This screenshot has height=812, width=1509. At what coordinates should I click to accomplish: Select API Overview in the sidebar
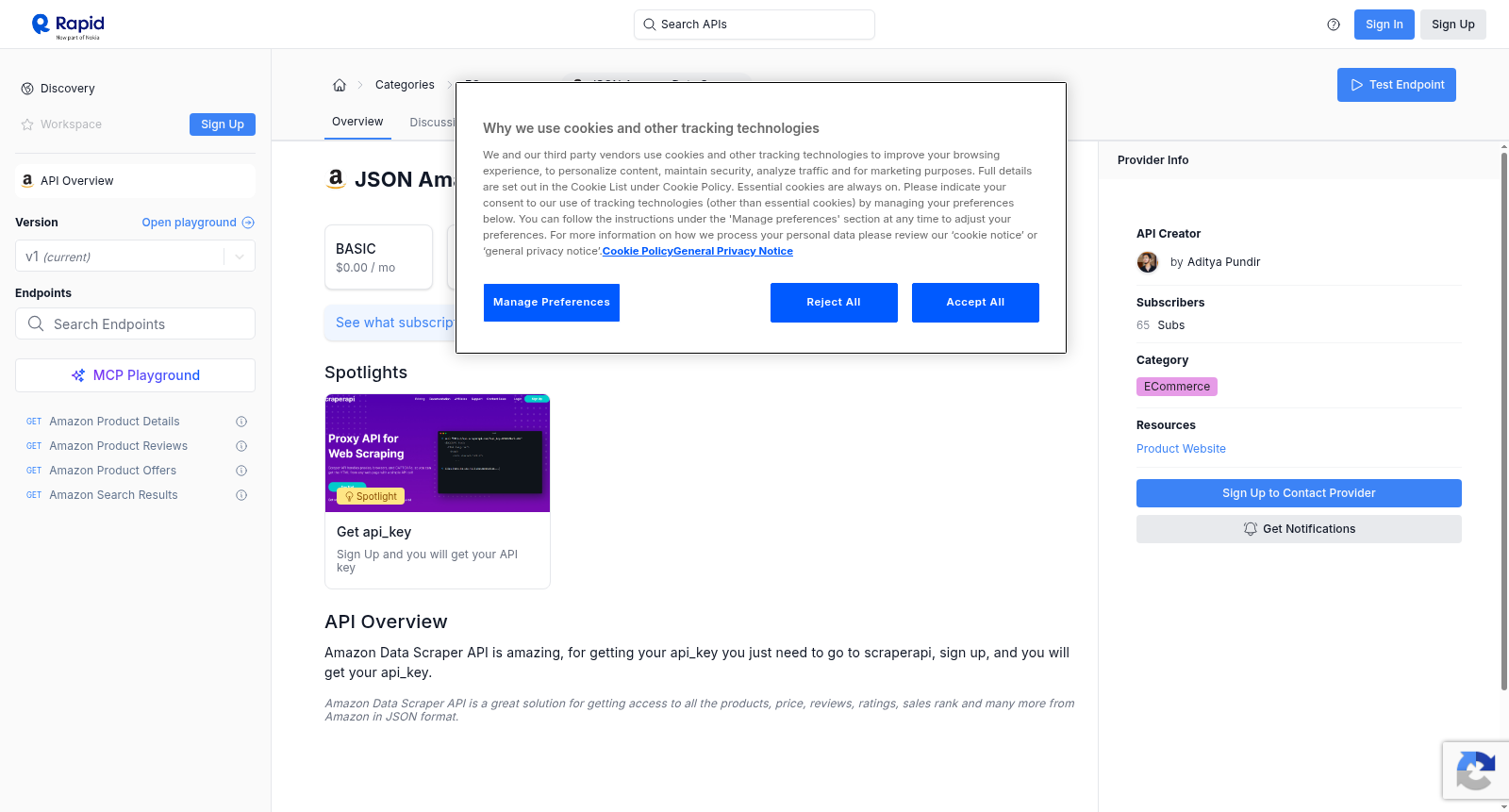click(x=135, y=181)
